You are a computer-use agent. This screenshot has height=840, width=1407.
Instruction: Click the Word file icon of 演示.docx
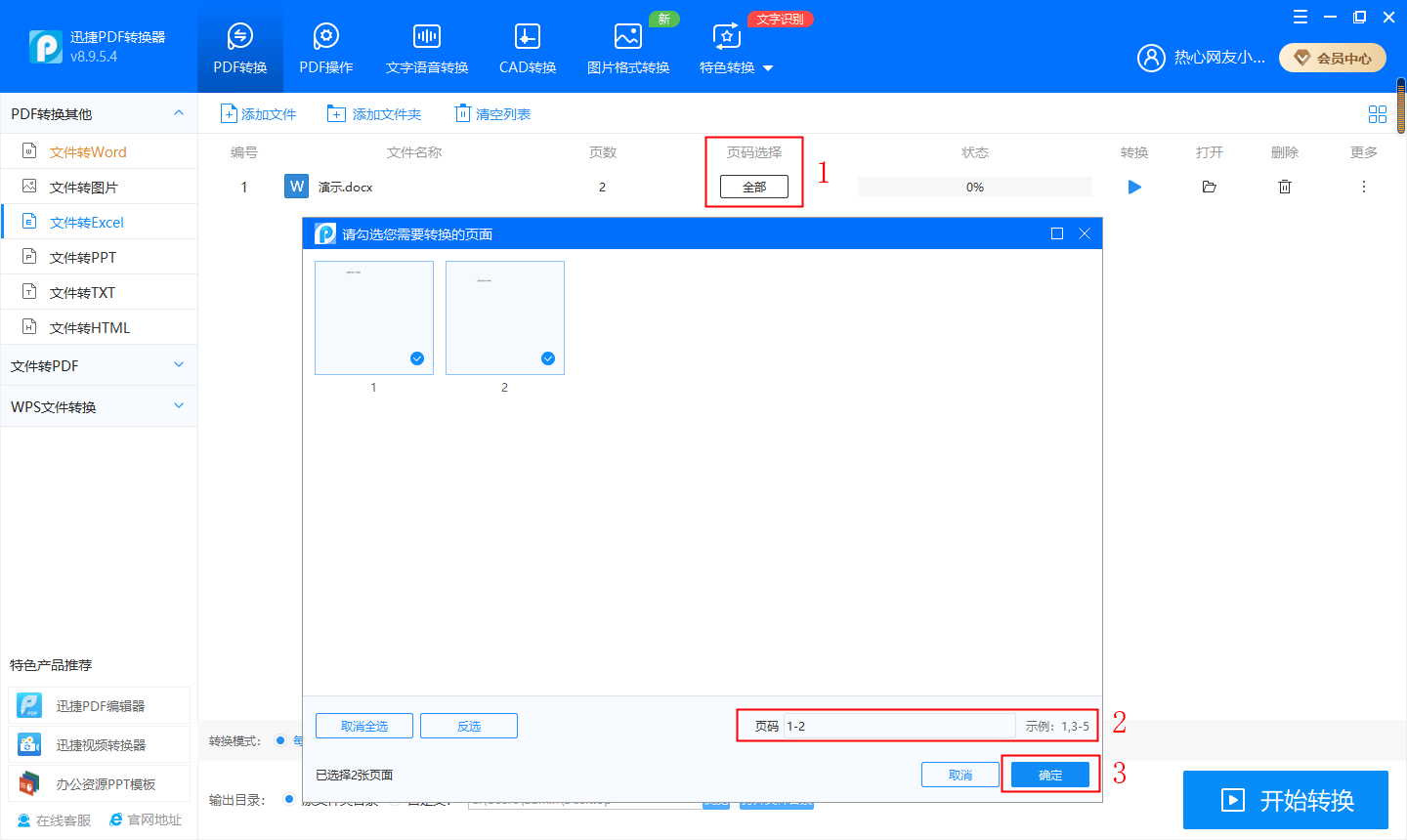coord(296,186)
